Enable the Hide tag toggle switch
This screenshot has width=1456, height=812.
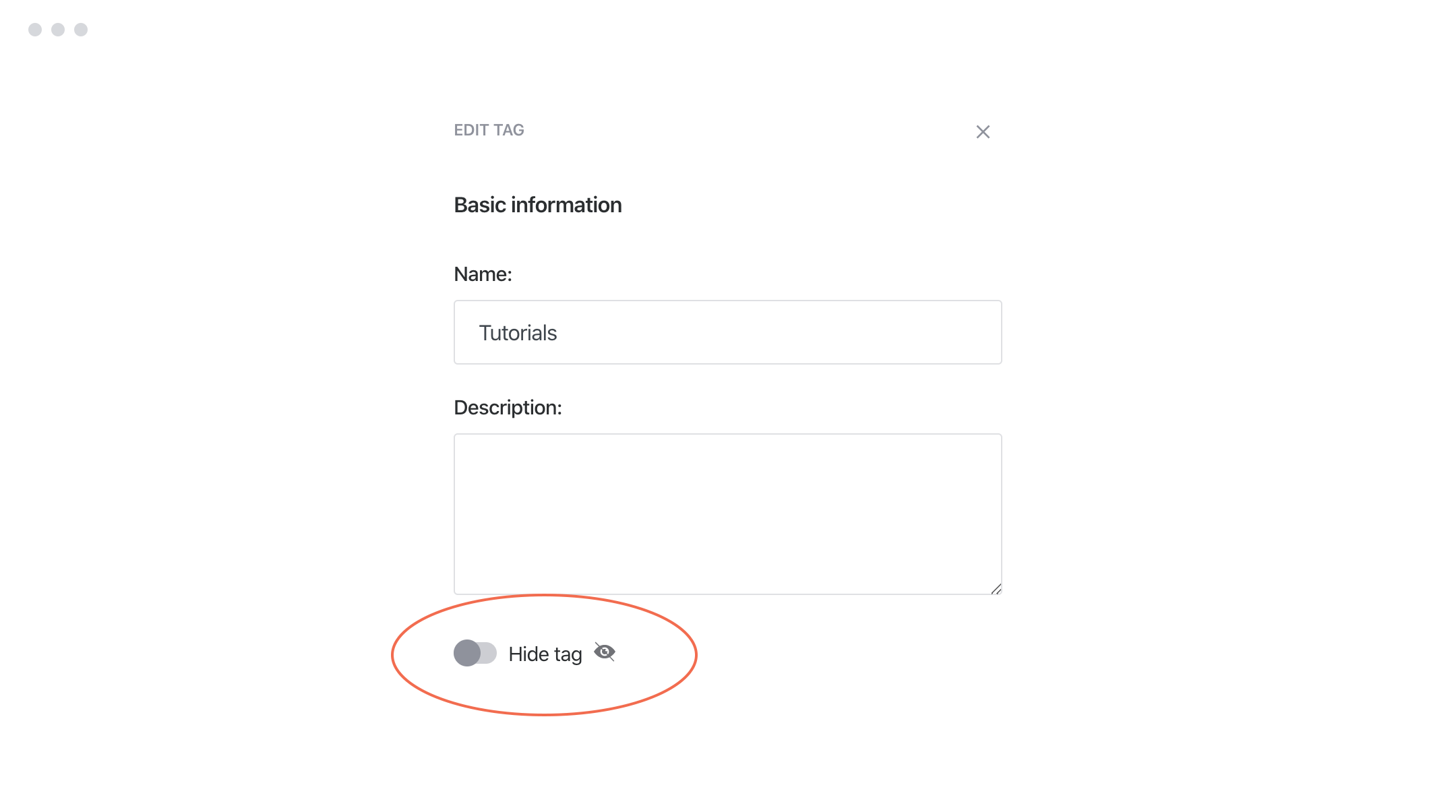(475, 653)
